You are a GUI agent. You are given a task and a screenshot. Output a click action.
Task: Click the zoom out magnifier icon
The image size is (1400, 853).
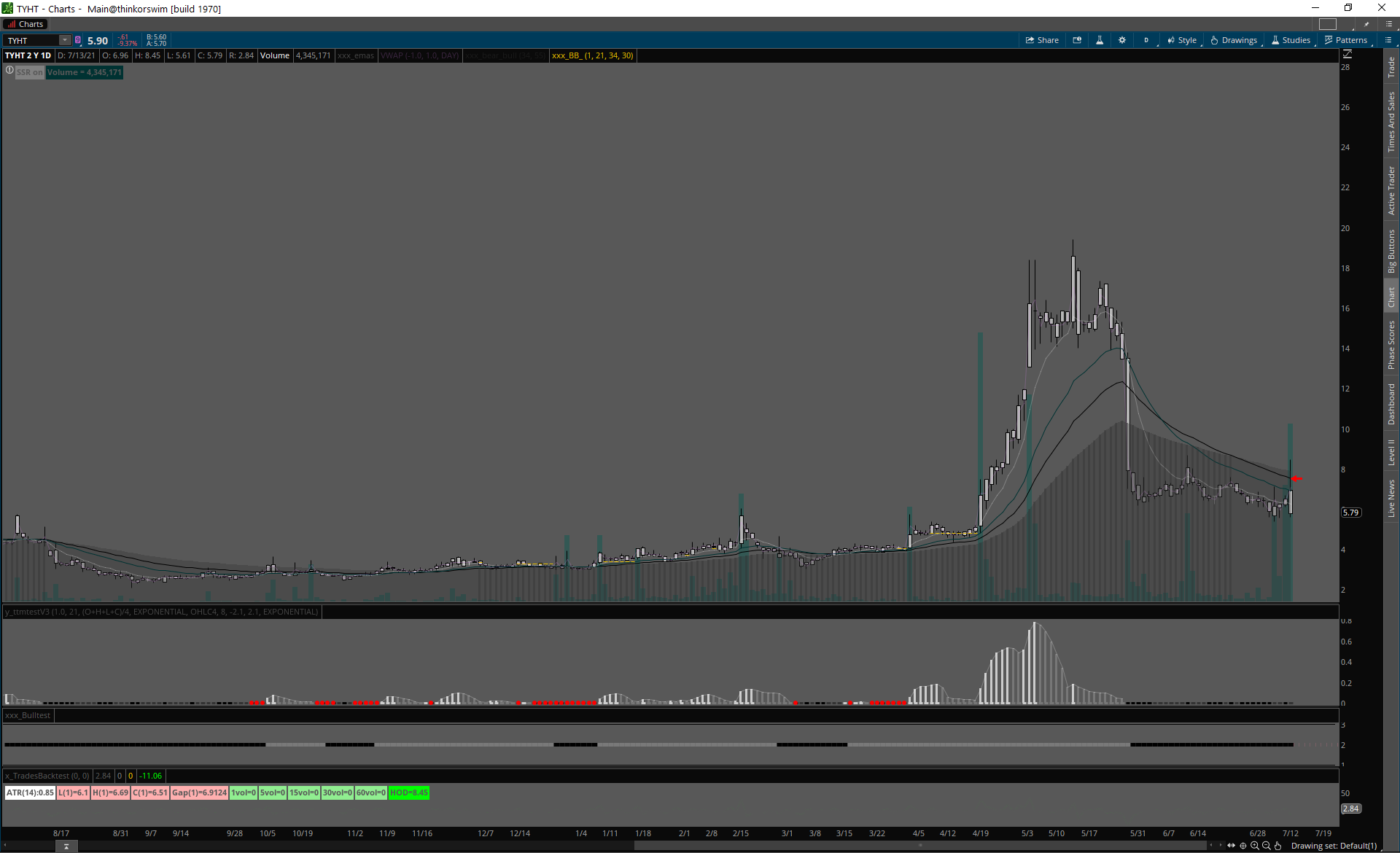(1267, 846)
